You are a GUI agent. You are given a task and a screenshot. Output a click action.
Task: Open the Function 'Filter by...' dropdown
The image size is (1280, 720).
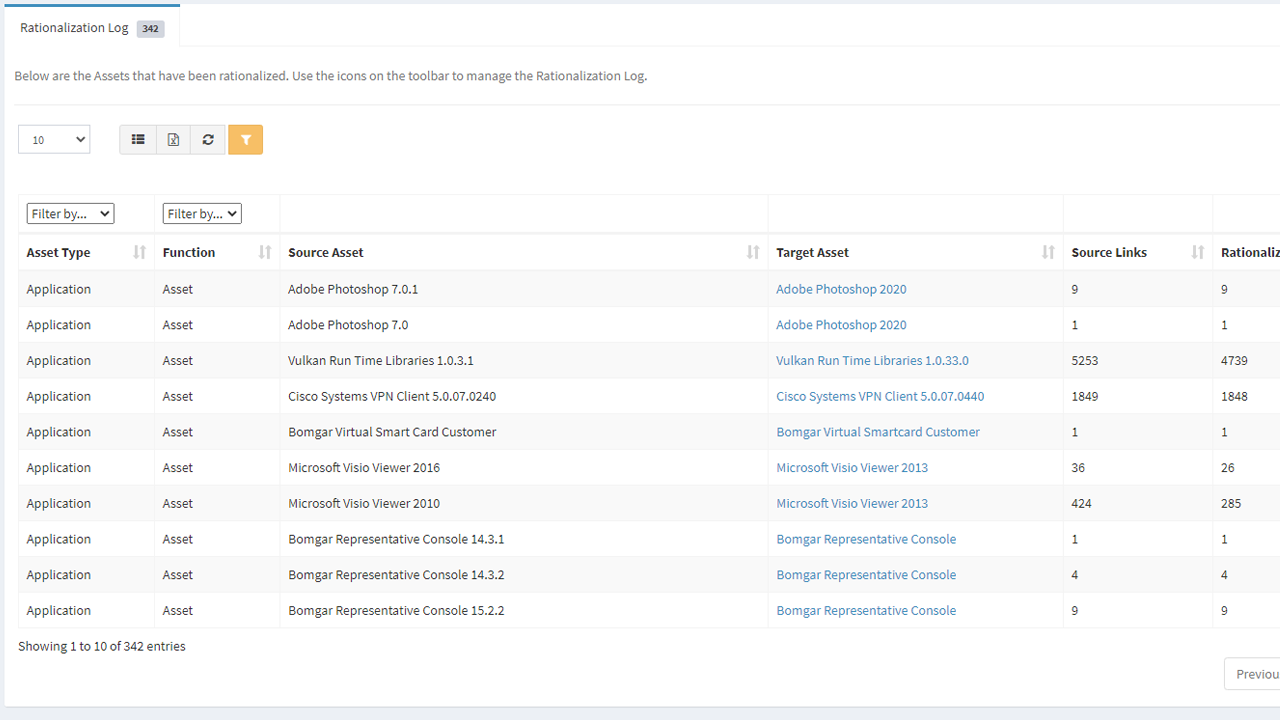pos(202,214)
